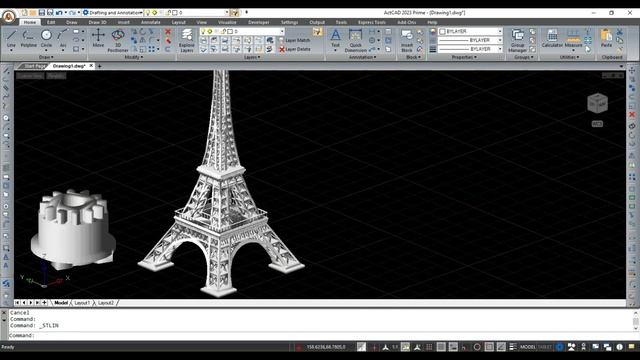This screenshot has width=640, height=360.
Task: Click the Model tab
Action: tap(61, 303)
